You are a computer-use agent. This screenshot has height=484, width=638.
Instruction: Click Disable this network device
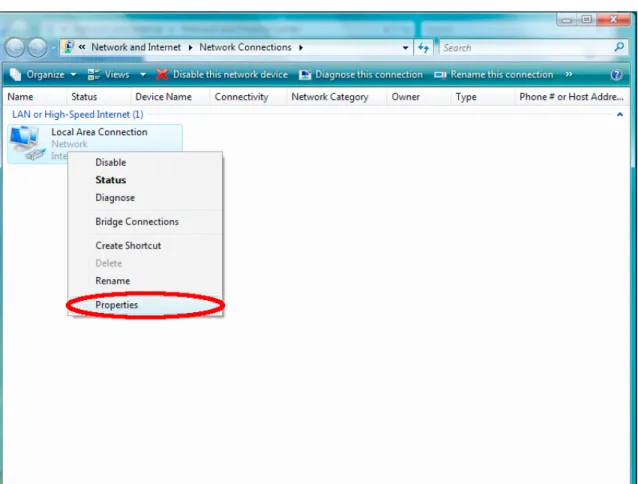[222, 74]
